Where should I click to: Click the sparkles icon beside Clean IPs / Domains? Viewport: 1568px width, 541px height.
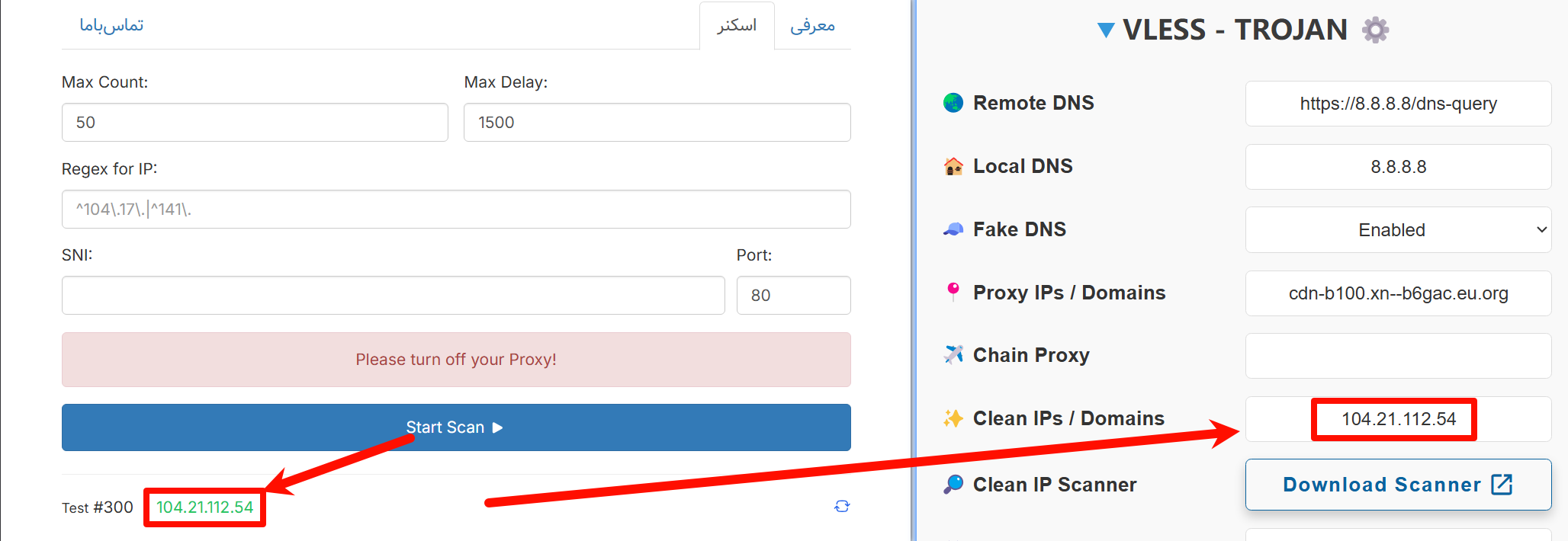953,418
